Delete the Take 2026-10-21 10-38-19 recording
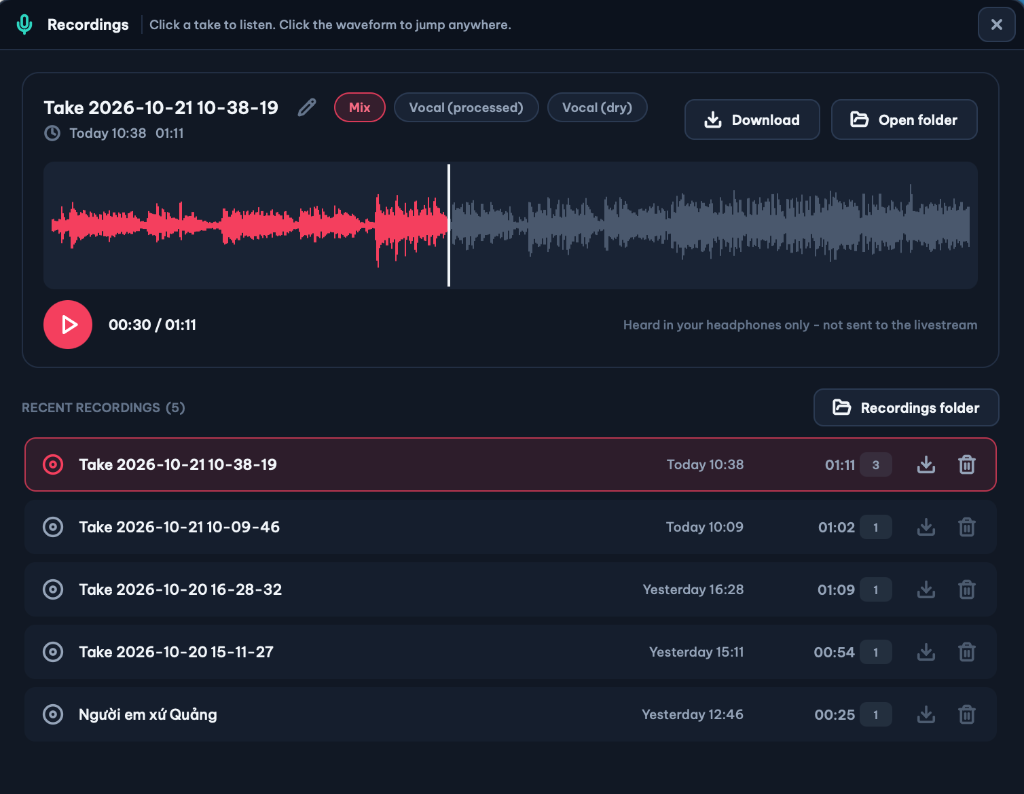The image size is (1024, 794). (967, 464)
